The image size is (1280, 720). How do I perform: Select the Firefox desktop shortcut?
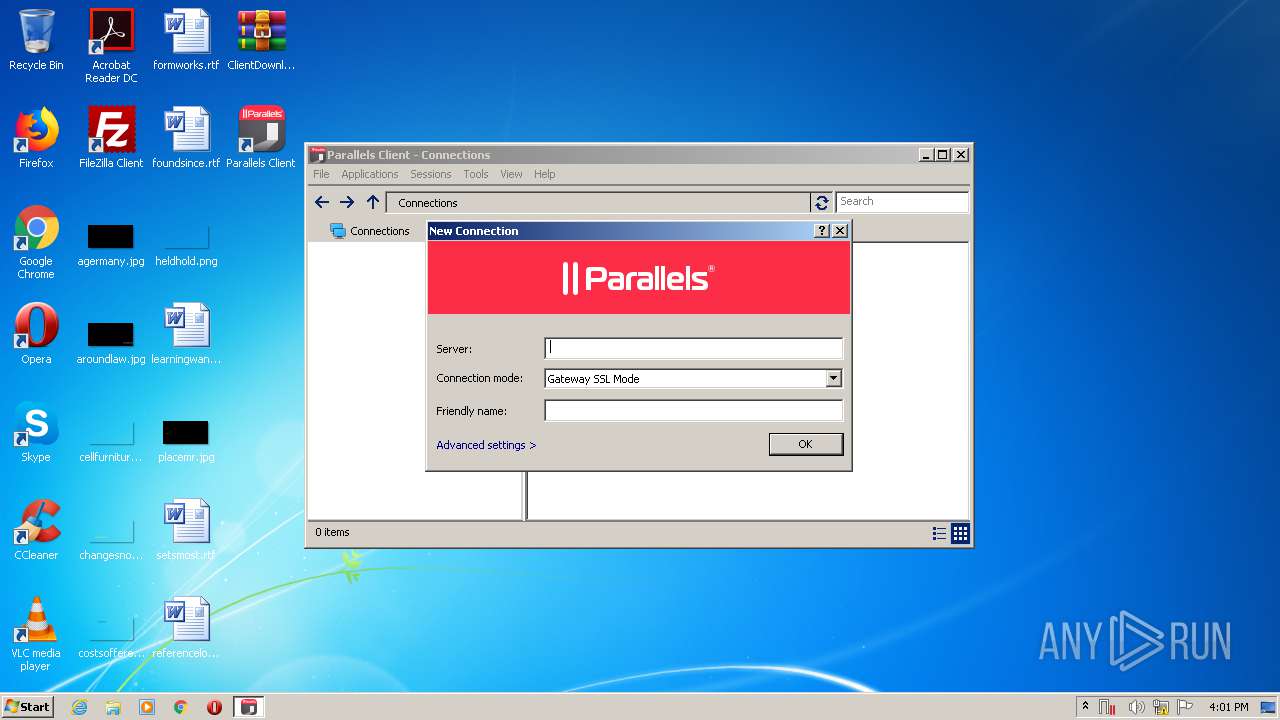[36, 138]
